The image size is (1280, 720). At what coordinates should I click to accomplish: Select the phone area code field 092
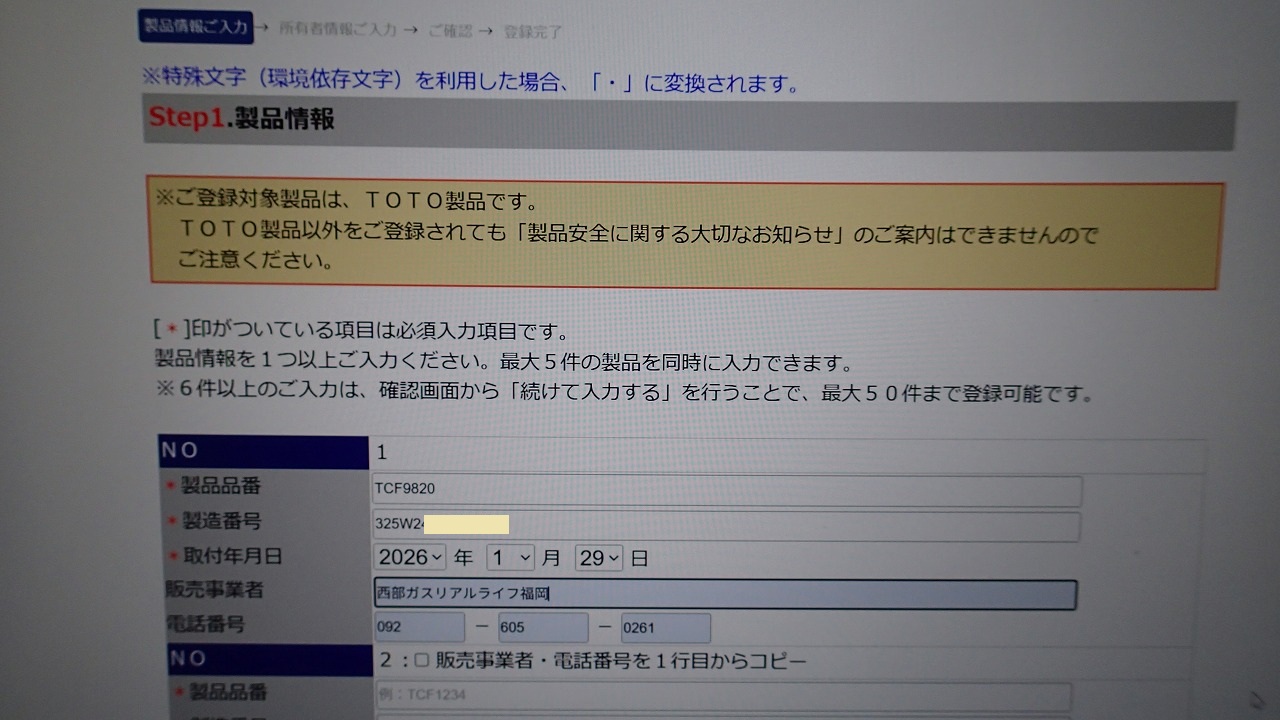pyautogui.click(x=419, y=628)
